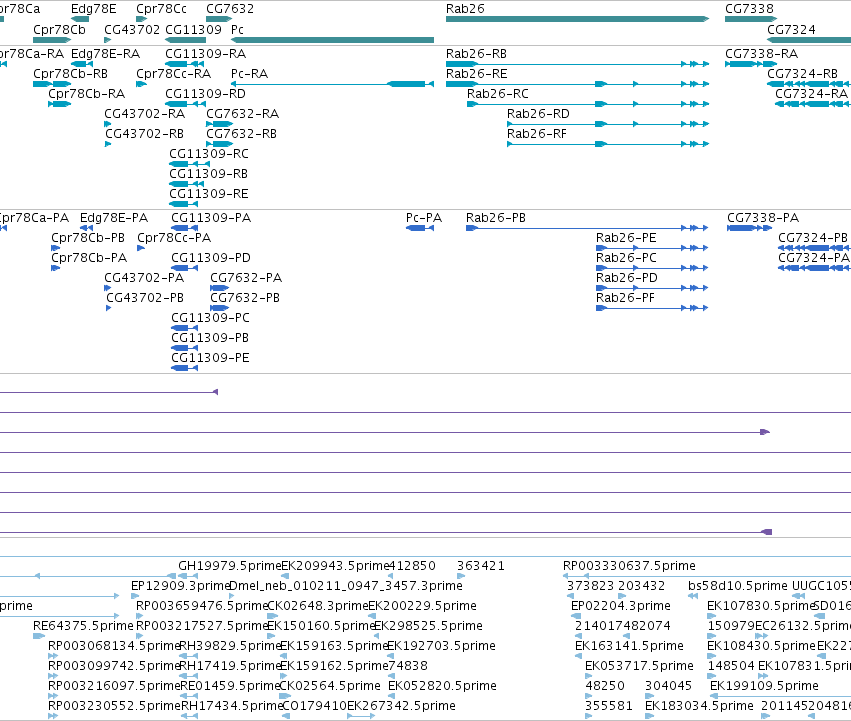The height and width of the screenshot is (721, 851).
Task: Open transcript CG7338-RA
Action: point(761,54)
